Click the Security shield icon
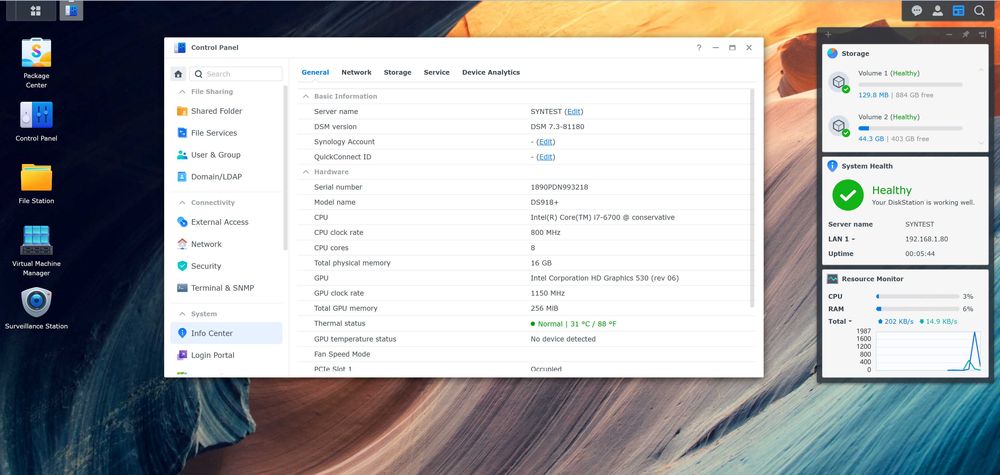 click(182, 266)
